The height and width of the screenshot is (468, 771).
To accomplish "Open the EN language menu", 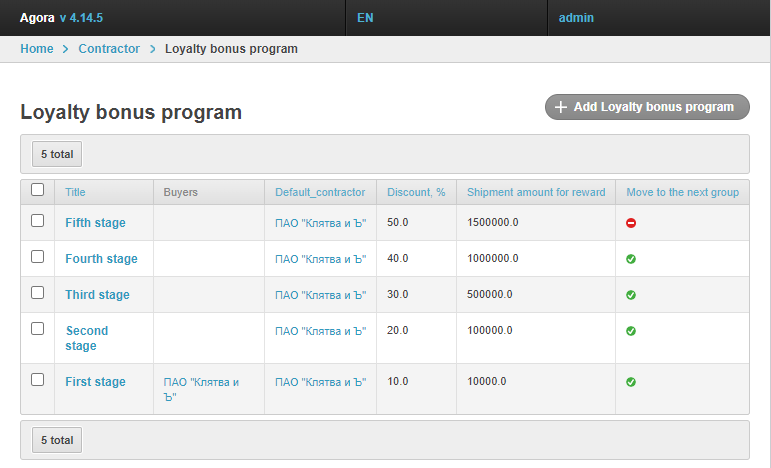I will (365, 18).
